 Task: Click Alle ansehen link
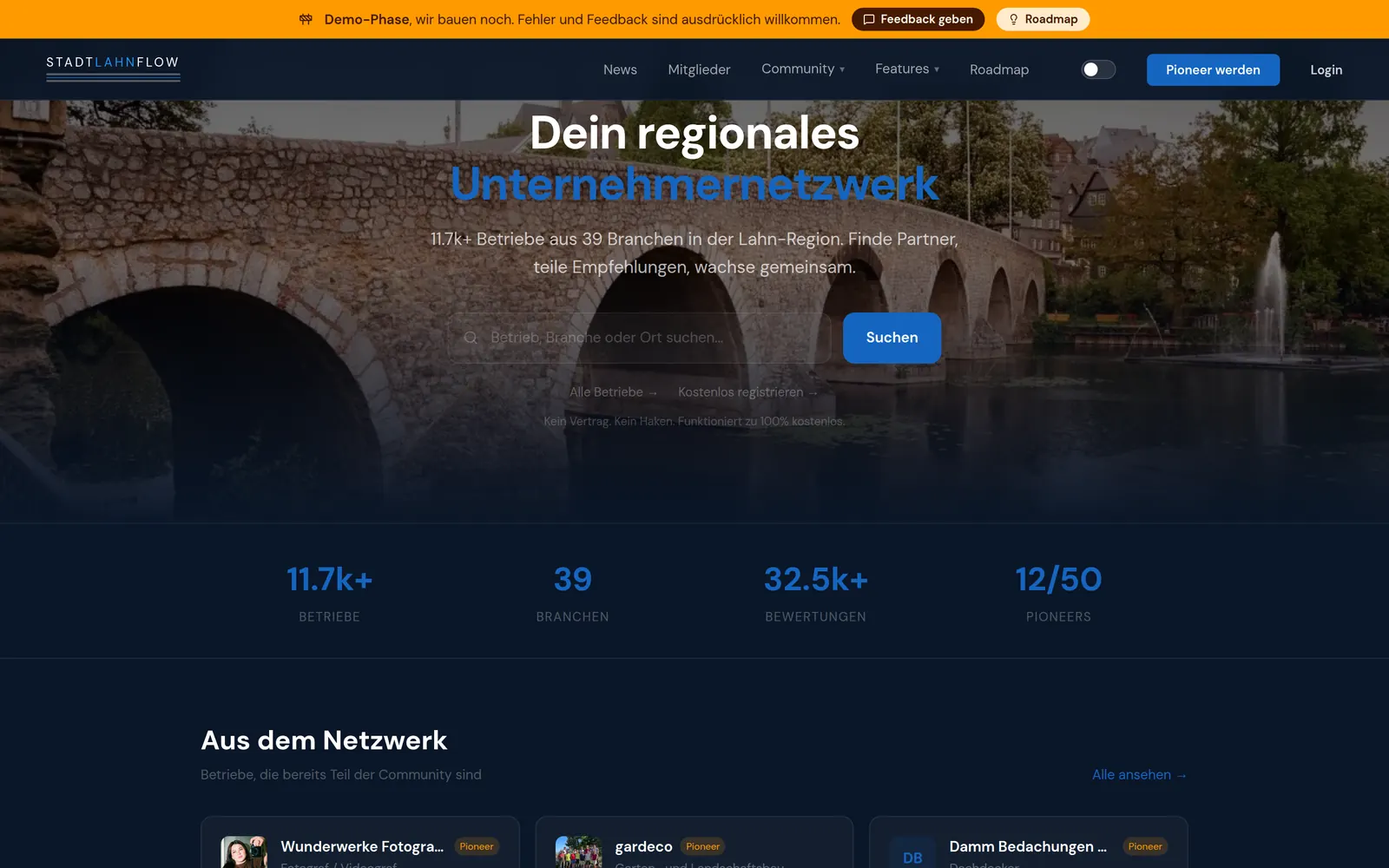(1139, 774)
